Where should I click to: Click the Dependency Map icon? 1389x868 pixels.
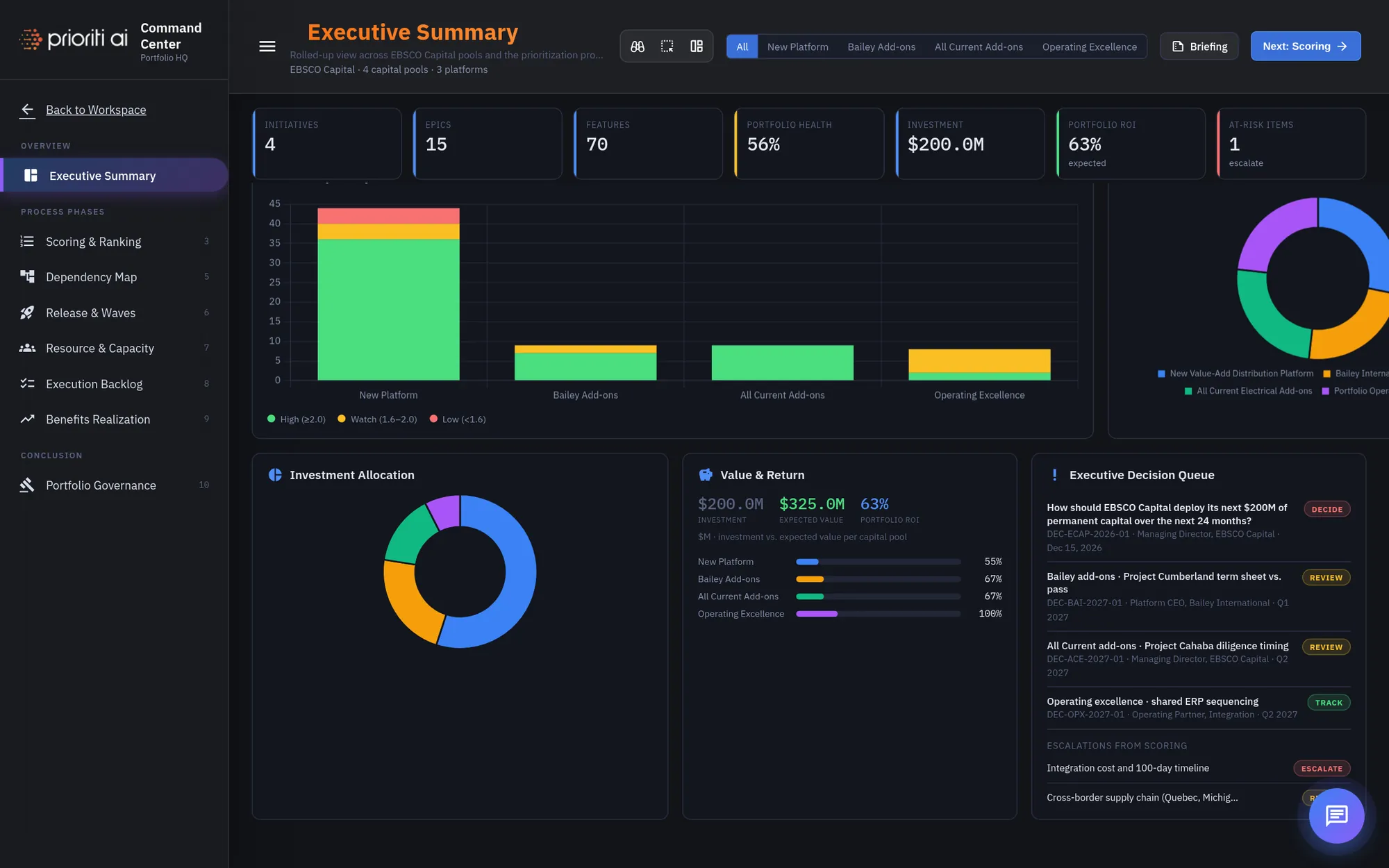[27, 277]
